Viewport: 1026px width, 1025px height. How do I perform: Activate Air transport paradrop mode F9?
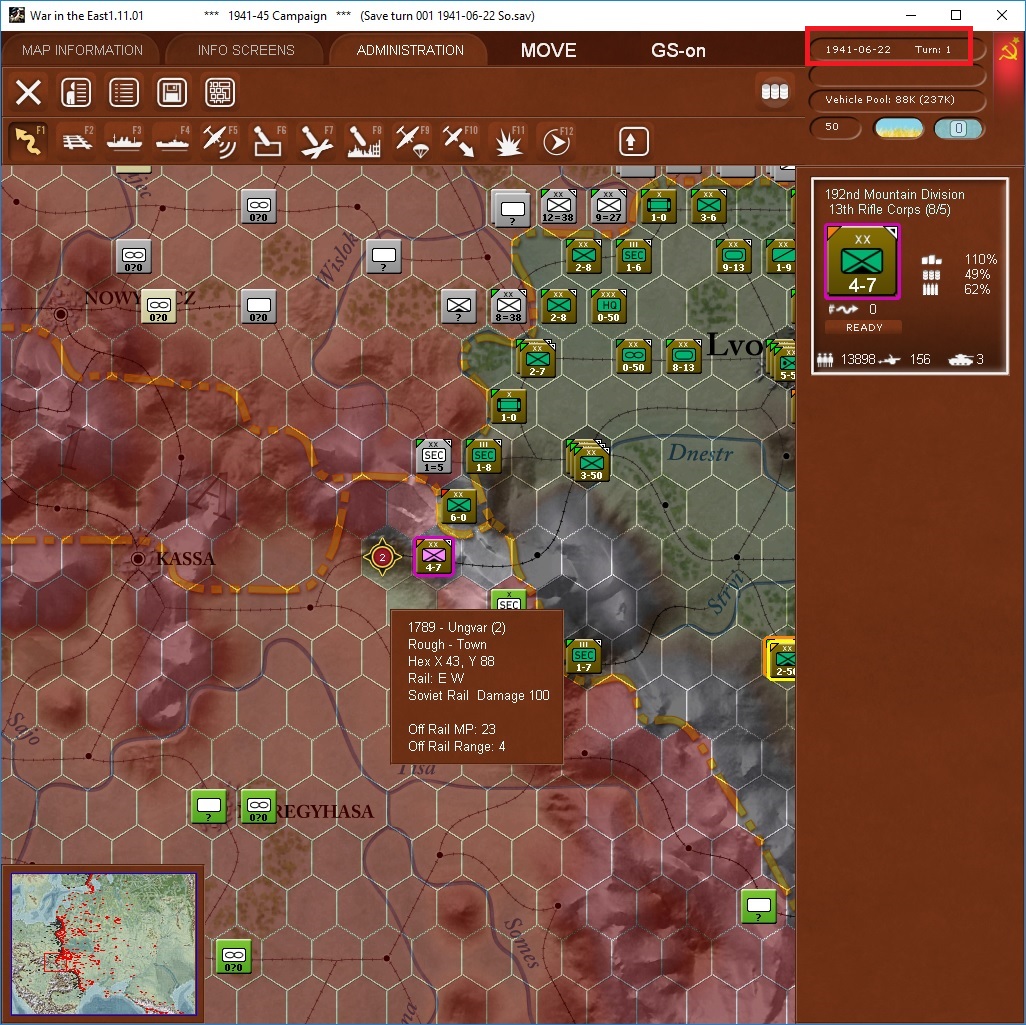[412, 141]
